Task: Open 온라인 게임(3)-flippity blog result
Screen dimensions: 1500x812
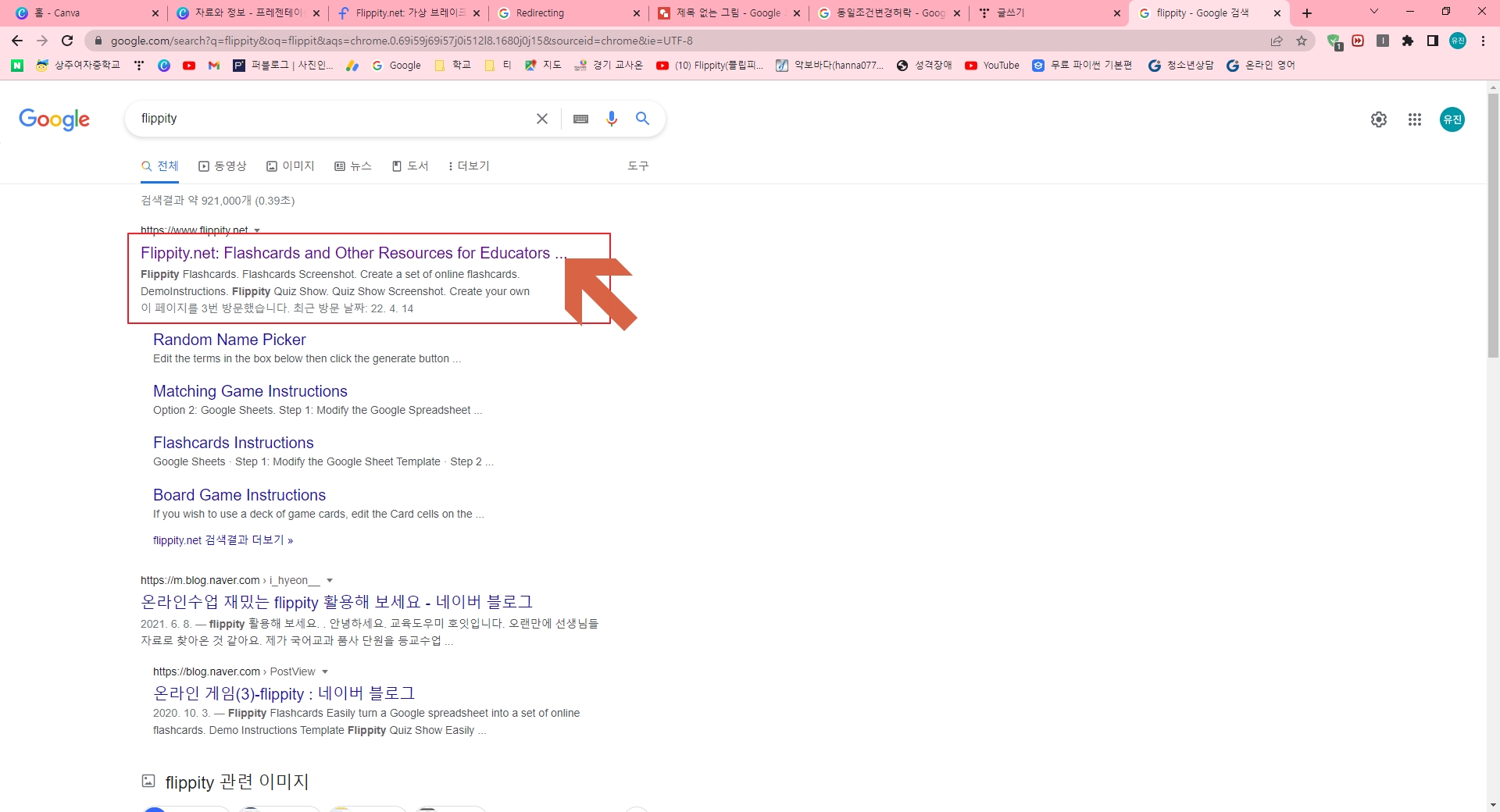Action: tap(284, 693)
